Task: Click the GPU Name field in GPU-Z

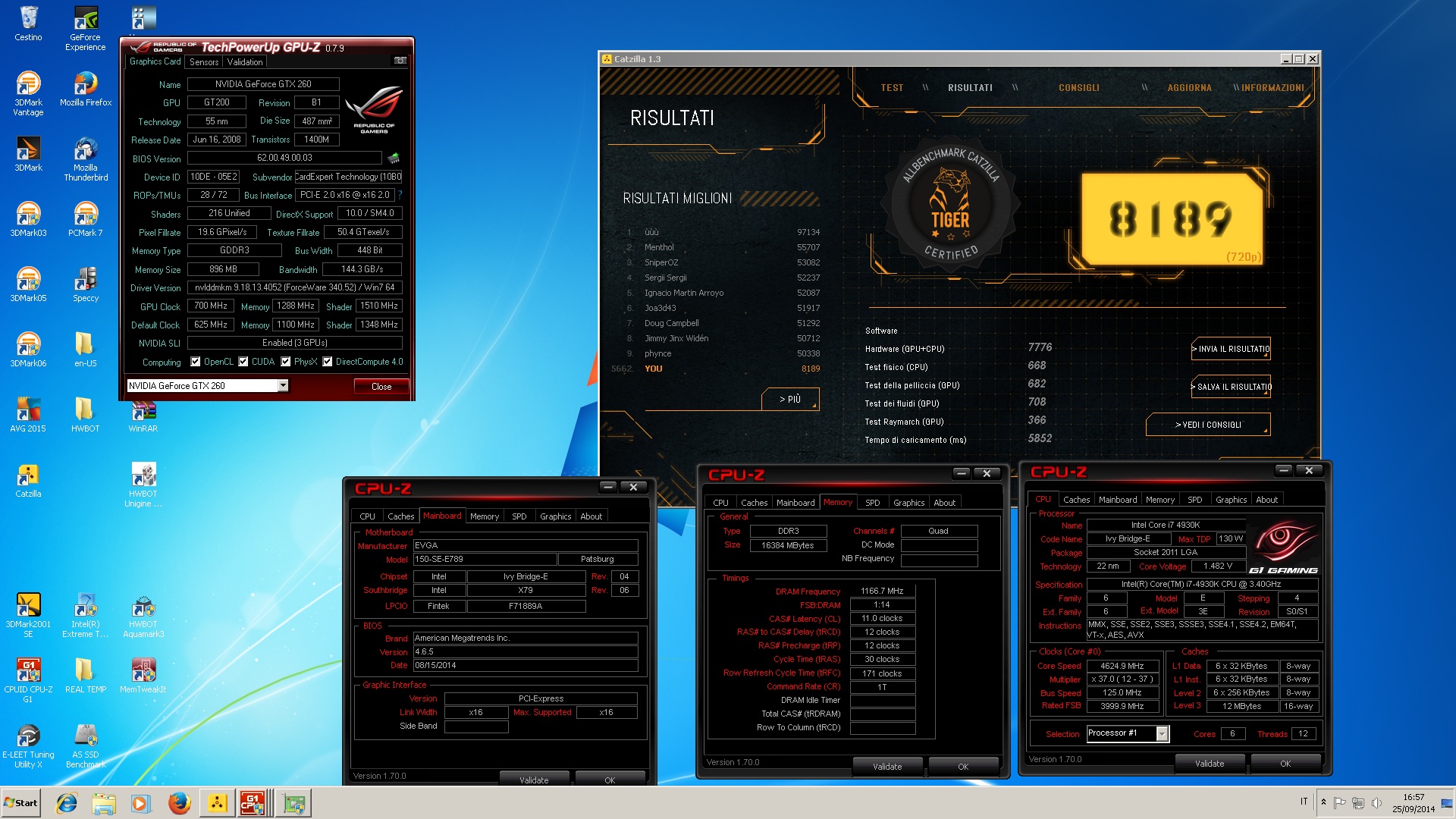Action: coord(263,84)
